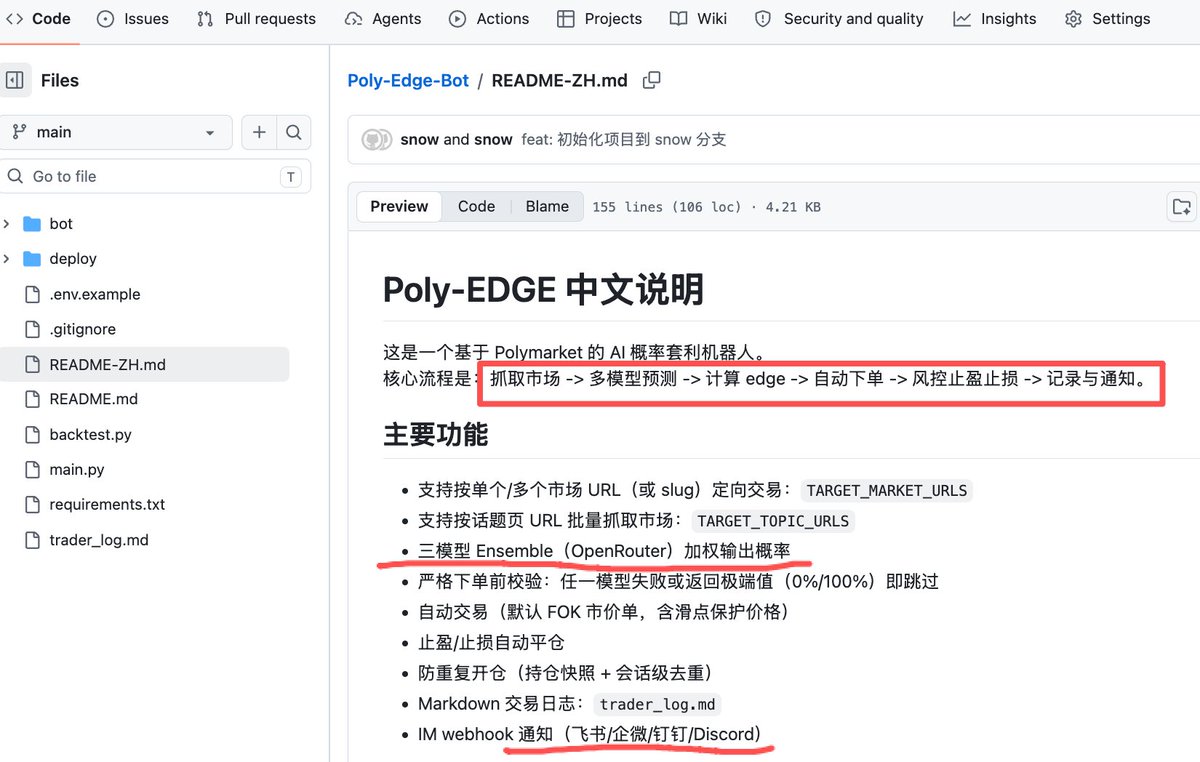Click the icon at right of file header
The height and width of the screenshot is (762, 1200).
1182,207
